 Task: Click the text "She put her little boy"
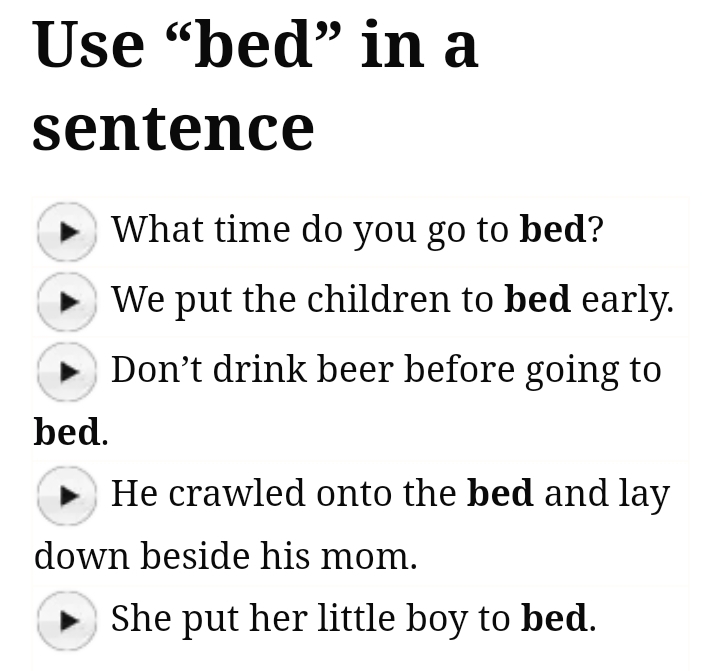click(x=310, y=619)
